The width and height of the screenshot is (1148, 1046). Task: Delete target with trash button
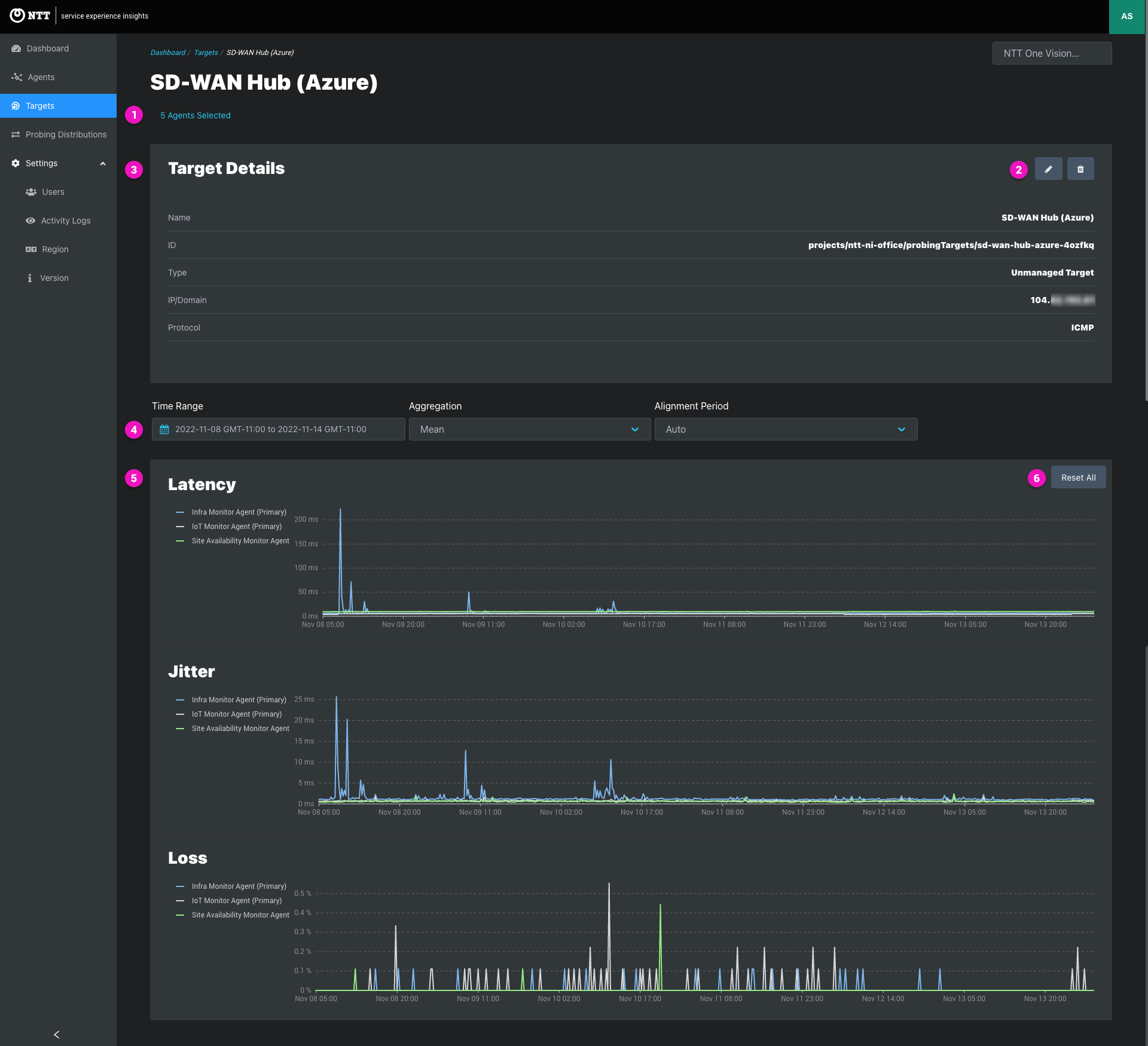[1080, 169]
